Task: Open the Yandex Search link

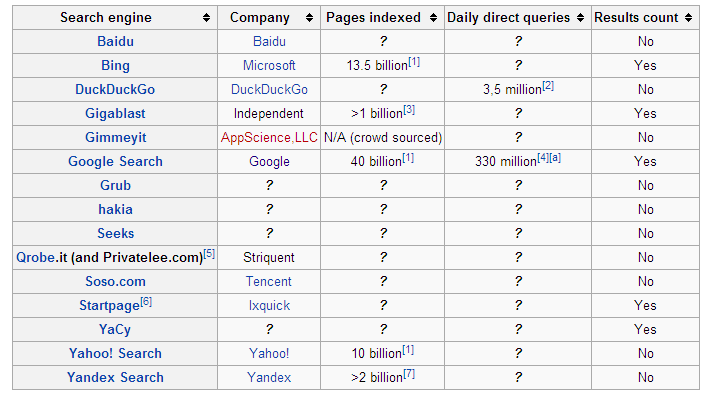Action: 115,378
